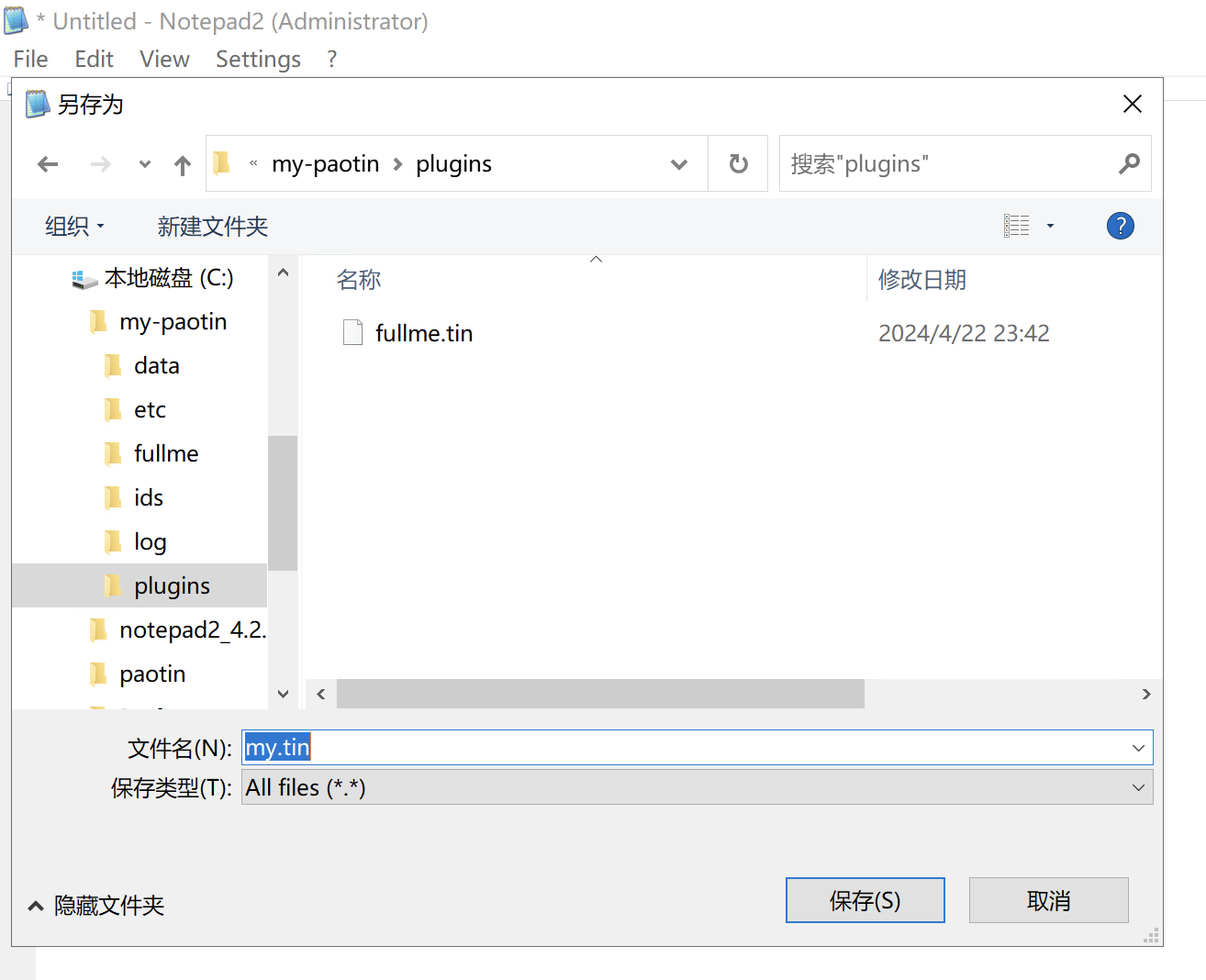Click 新建文件夹 to create folder
Image resolution: width=1206 pixels, height=980 pixels.
point(213,227)
